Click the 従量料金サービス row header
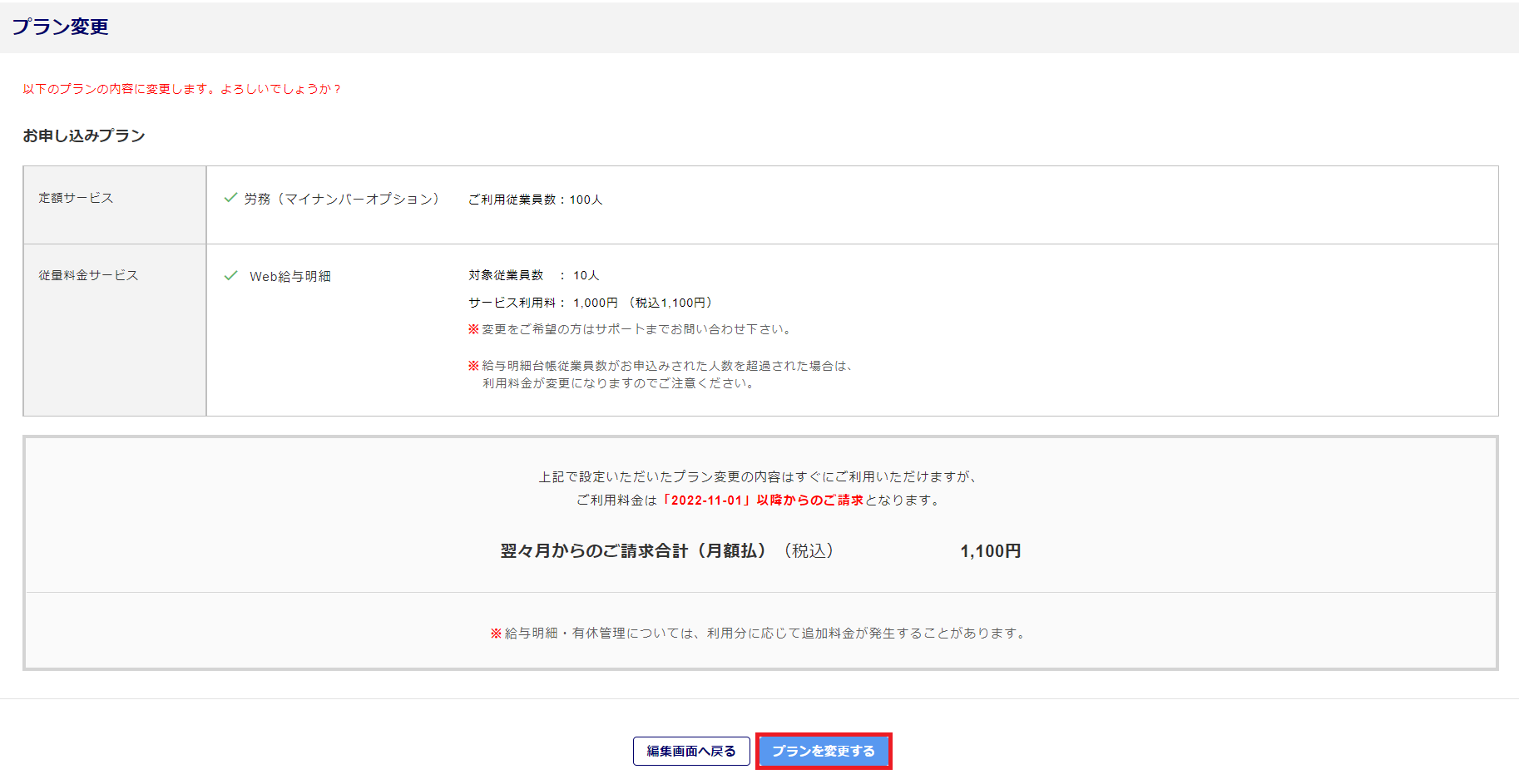The height and width of the screenshot is (784, 1519). pyautogui.click(x=115, y=330)
